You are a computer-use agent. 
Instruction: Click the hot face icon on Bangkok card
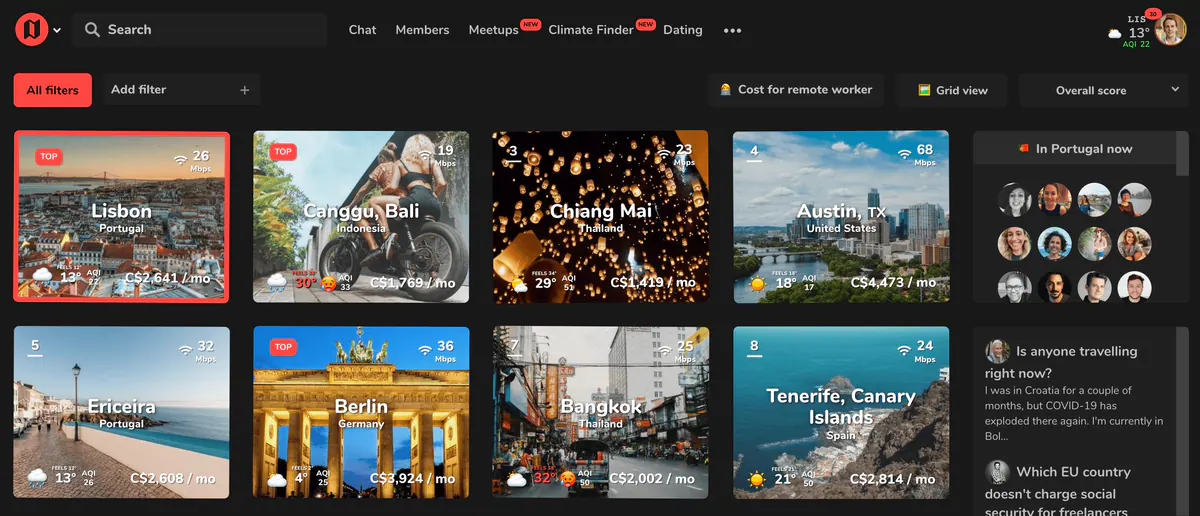[568, 479]
